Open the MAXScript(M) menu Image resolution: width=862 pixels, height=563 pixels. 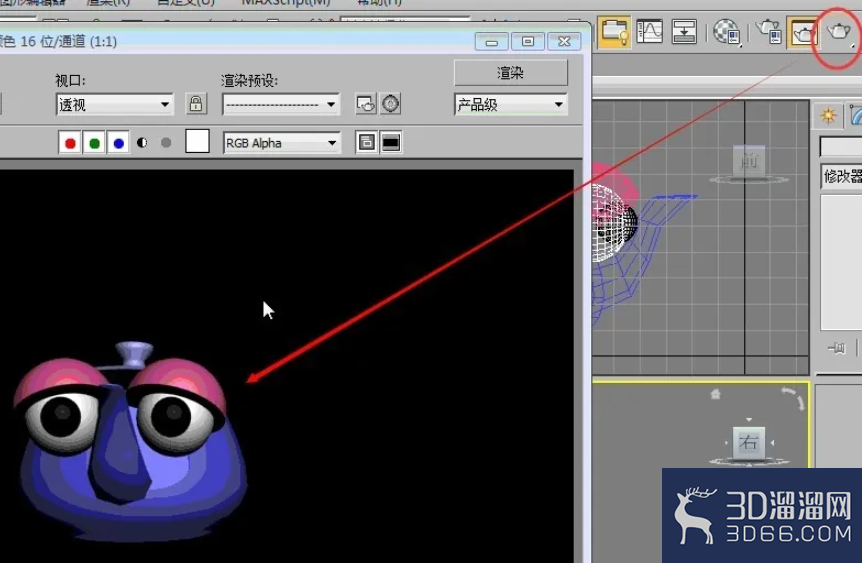coord(286,2)
